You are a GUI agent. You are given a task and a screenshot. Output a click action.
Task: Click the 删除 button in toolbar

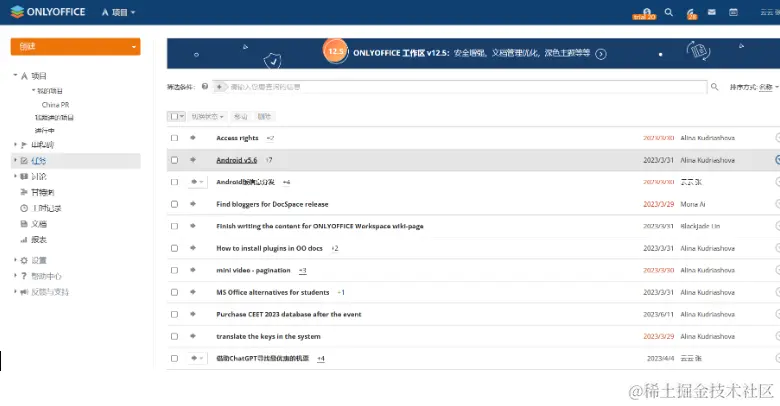tap(264, 116)
